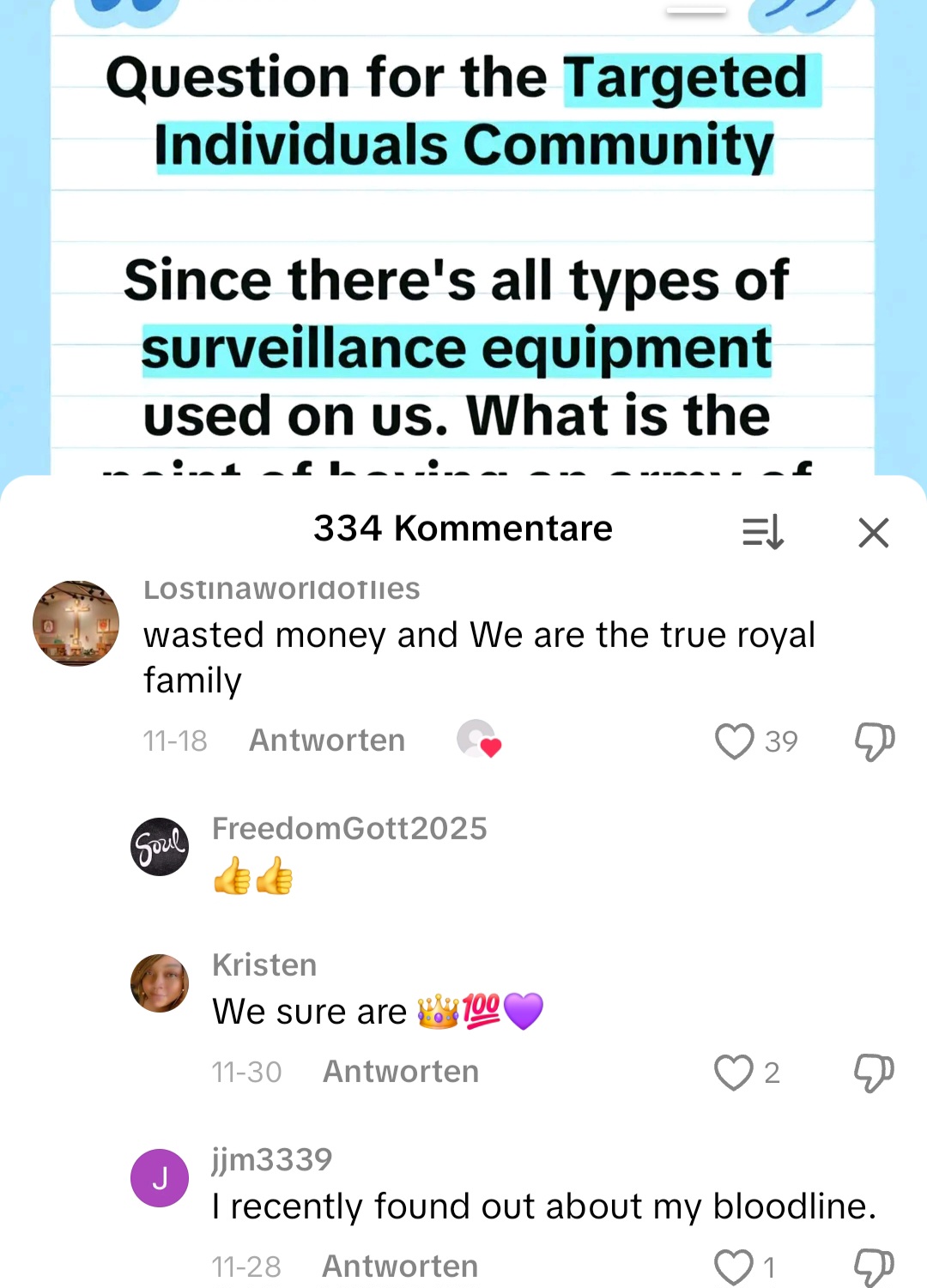
Task: Open jjm3339's purple J avatar
Action: point(160,1178)
